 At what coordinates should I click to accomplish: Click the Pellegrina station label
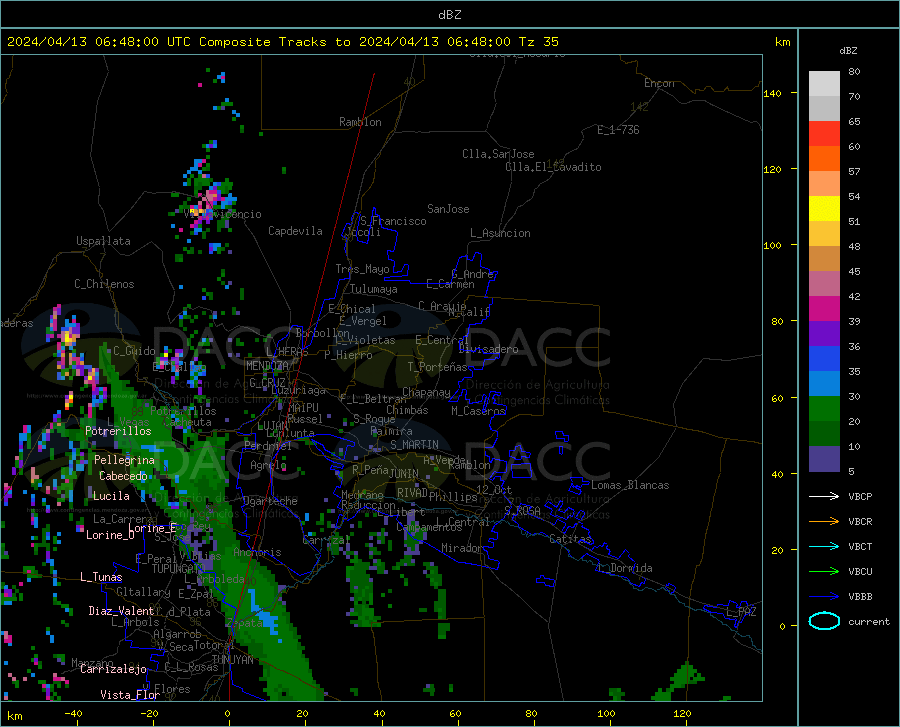[x=125, y=460]
